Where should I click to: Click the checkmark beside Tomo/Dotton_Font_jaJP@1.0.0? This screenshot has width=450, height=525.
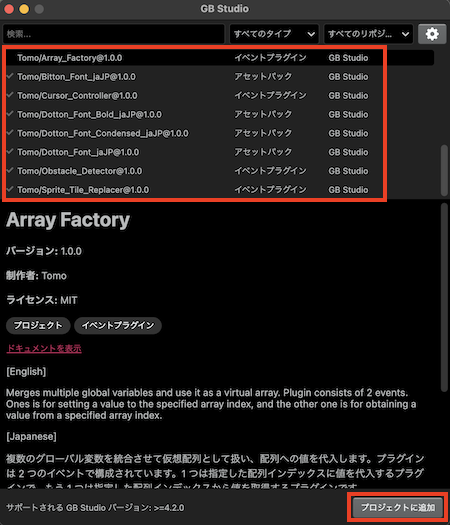click(10, 152)
